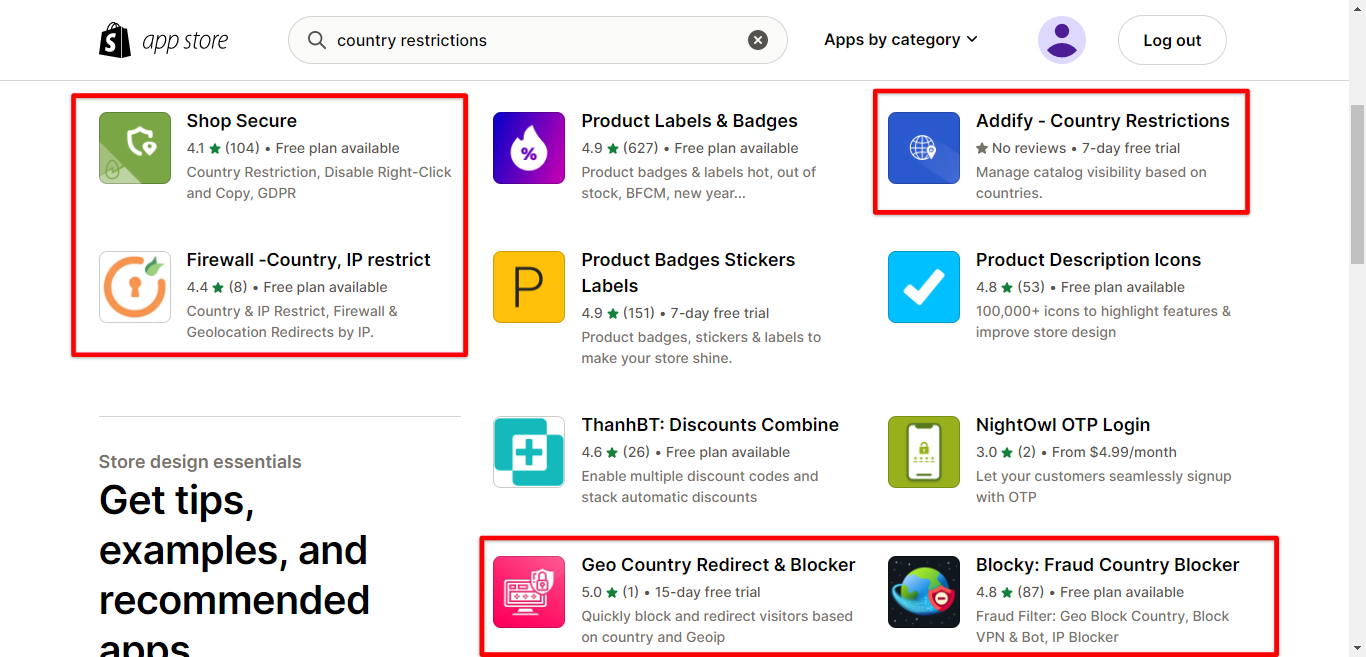1366x657 pixels.
Task: Click the Log out button
Action: click(1171, 39)
